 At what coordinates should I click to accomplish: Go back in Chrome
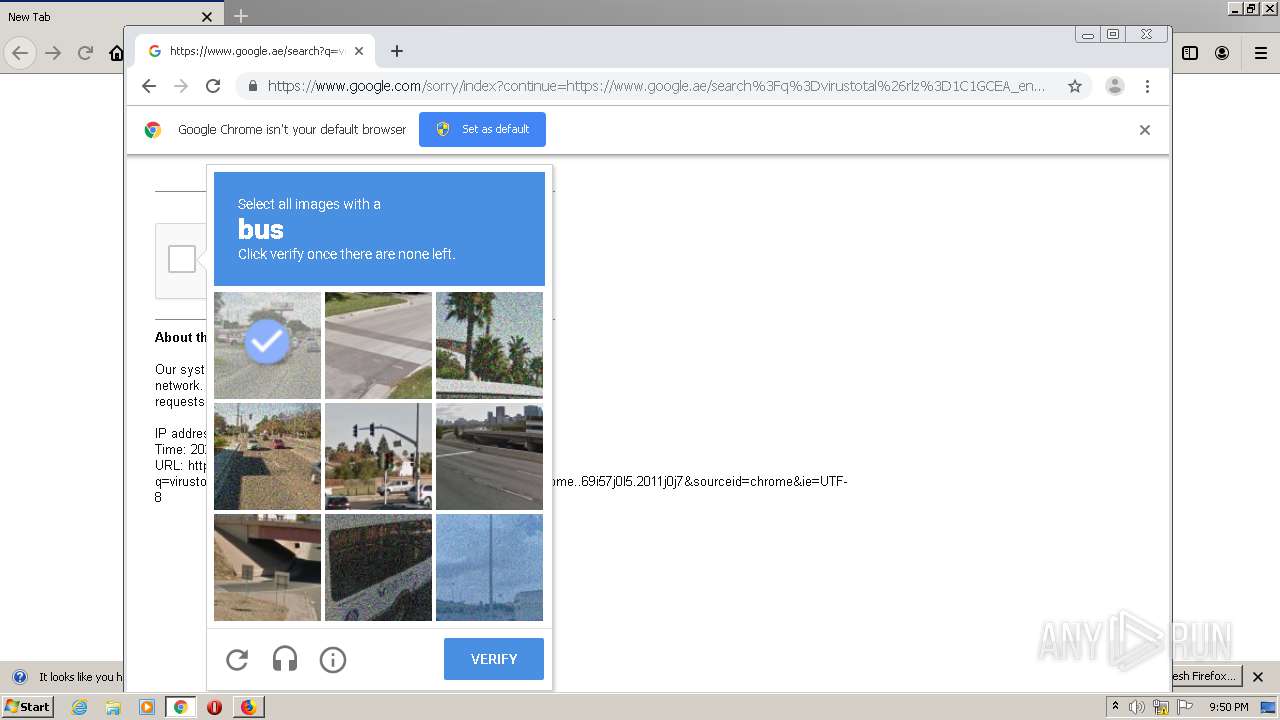coord(149,86)
